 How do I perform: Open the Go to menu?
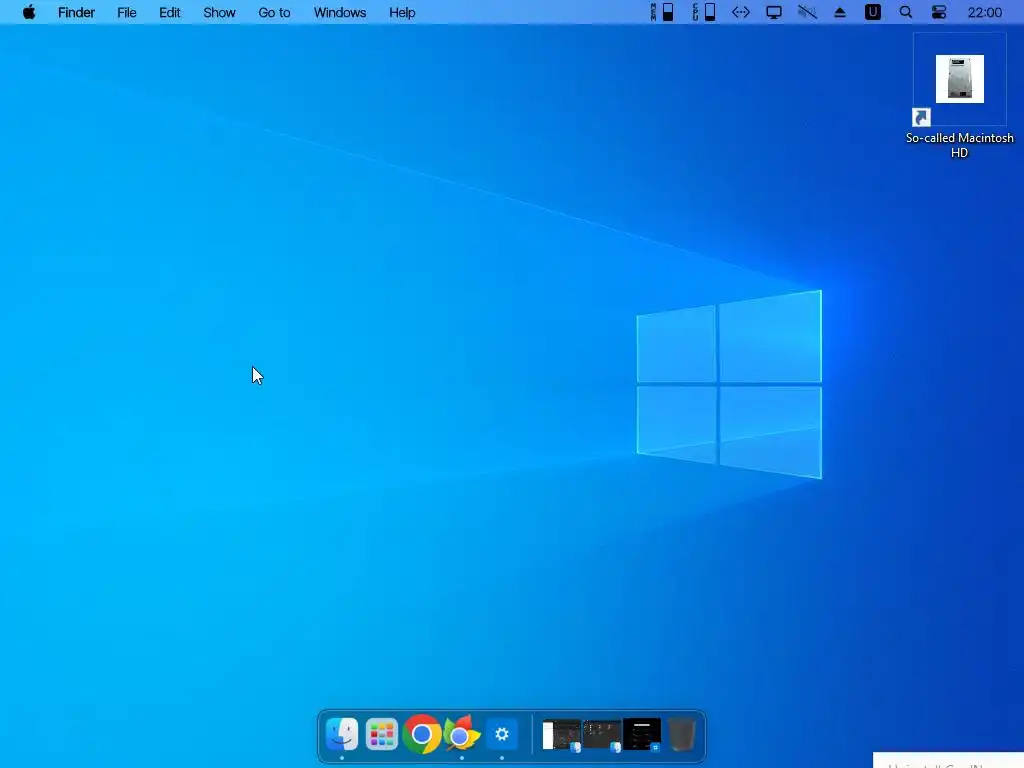[274, 12]
